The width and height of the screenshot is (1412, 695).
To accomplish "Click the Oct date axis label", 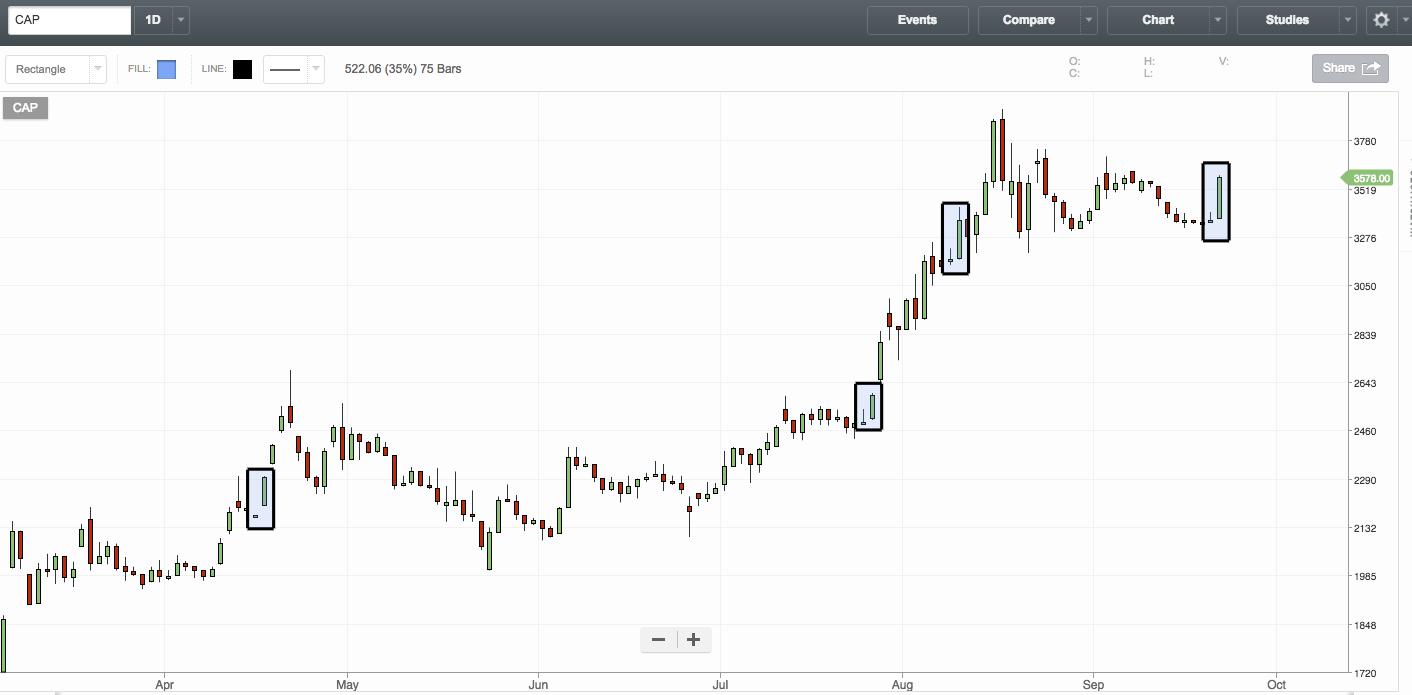I will pos(1275,686).
